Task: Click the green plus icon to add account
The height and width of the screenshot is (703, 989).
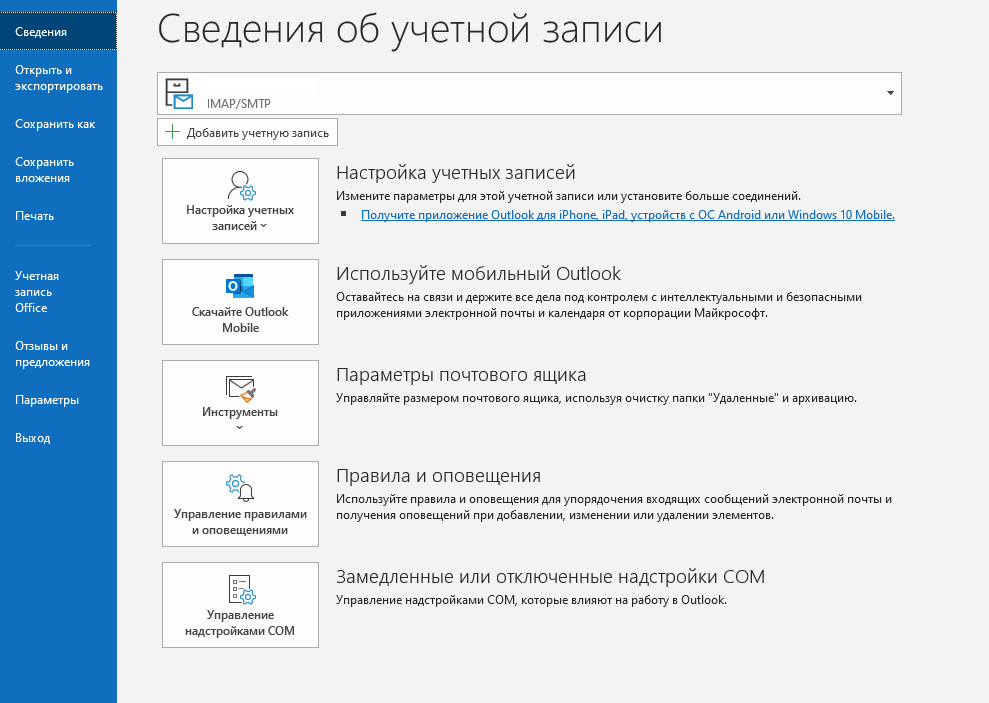Action: [x=172, y=132]
